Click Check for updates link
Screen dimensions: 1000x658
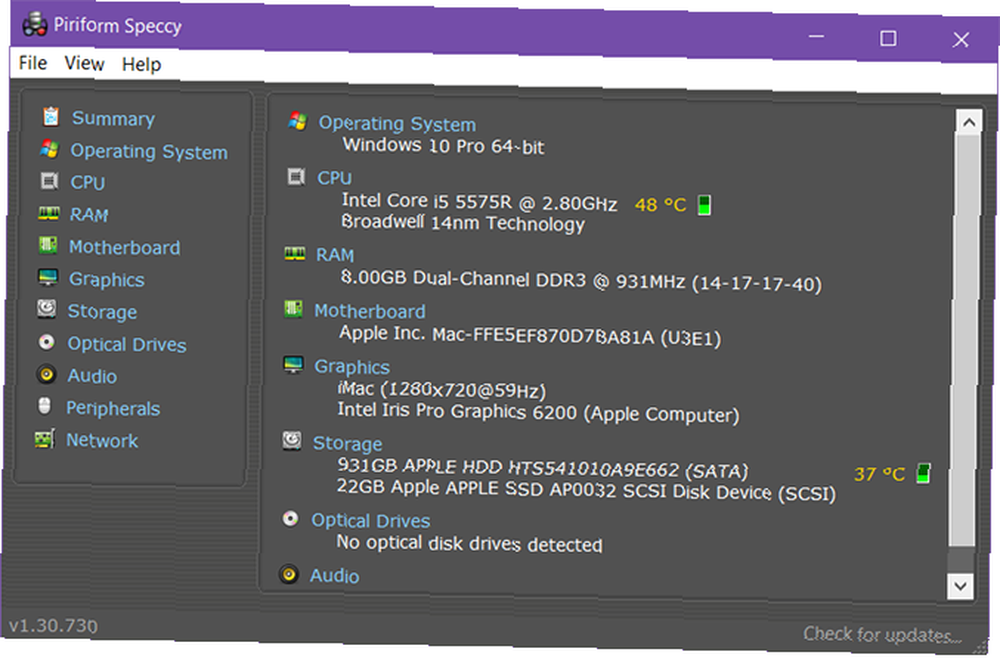click(883, 634)
